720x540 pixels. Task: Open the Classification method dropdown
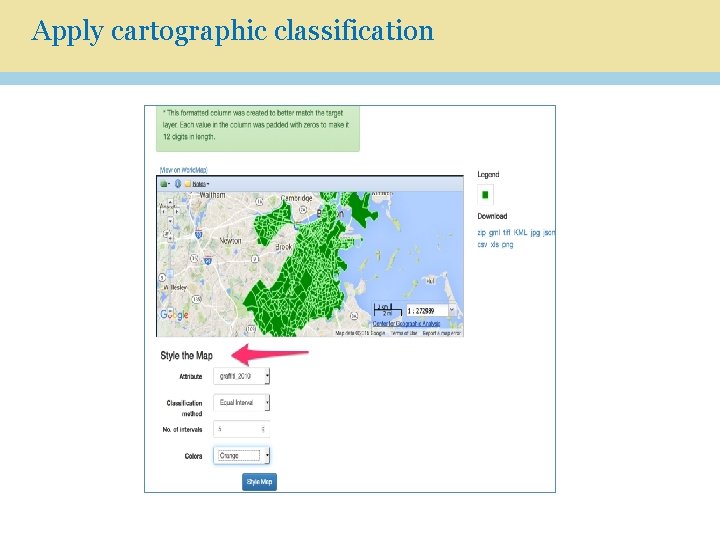tap(242, 403)
